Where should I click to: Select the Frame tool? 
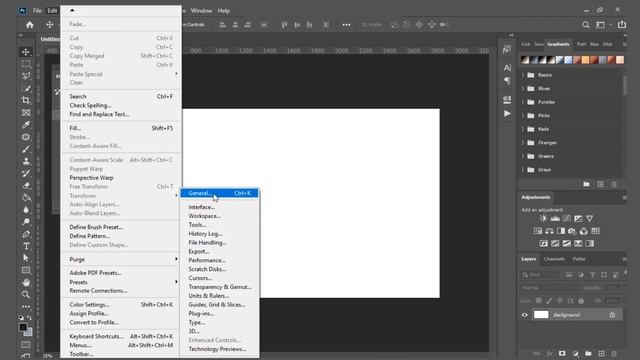[26, 113]
